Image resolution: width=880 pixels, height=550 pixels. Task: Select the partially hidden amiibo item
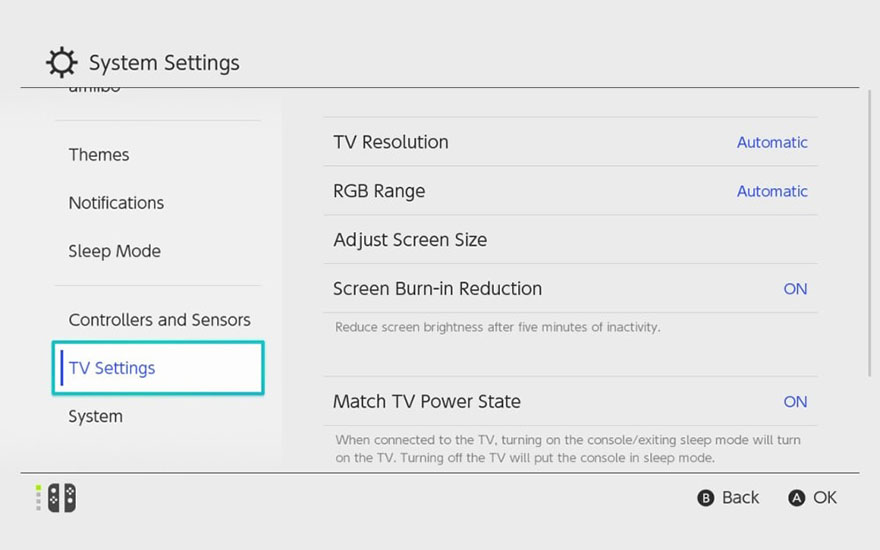[95, 91]
